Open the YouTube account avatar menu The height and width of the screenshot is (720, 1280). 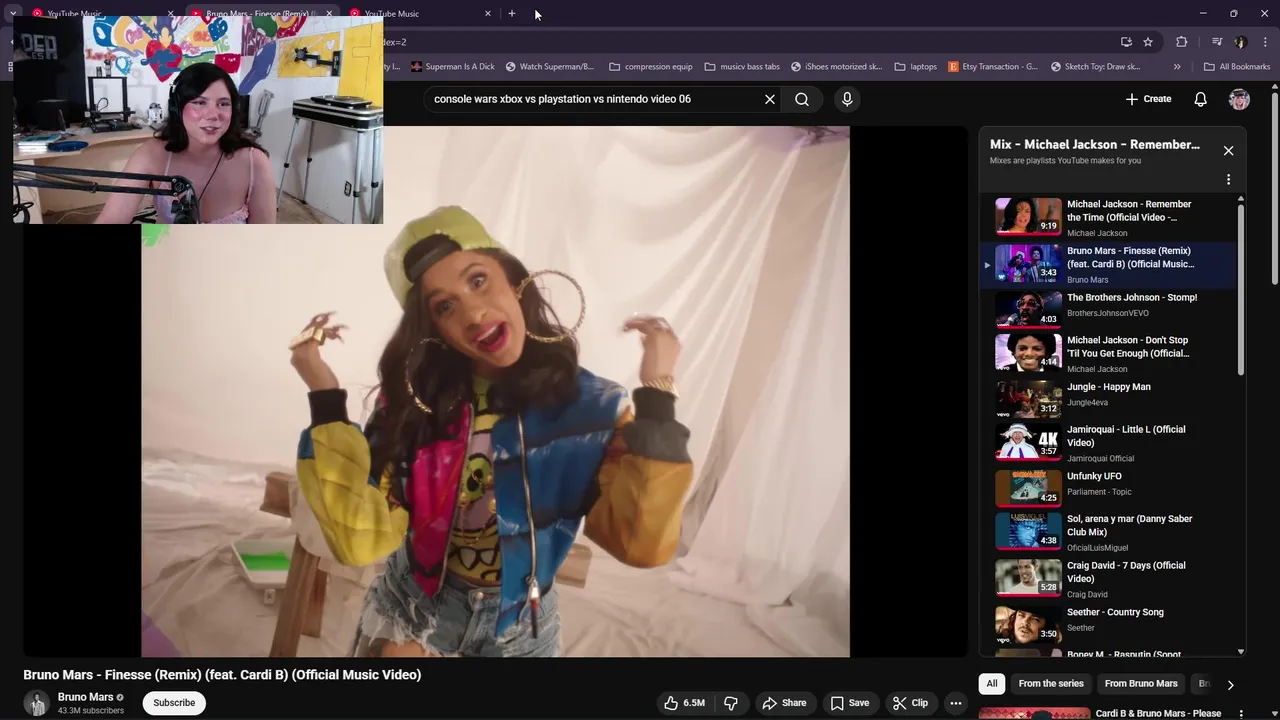(1239, 99)
